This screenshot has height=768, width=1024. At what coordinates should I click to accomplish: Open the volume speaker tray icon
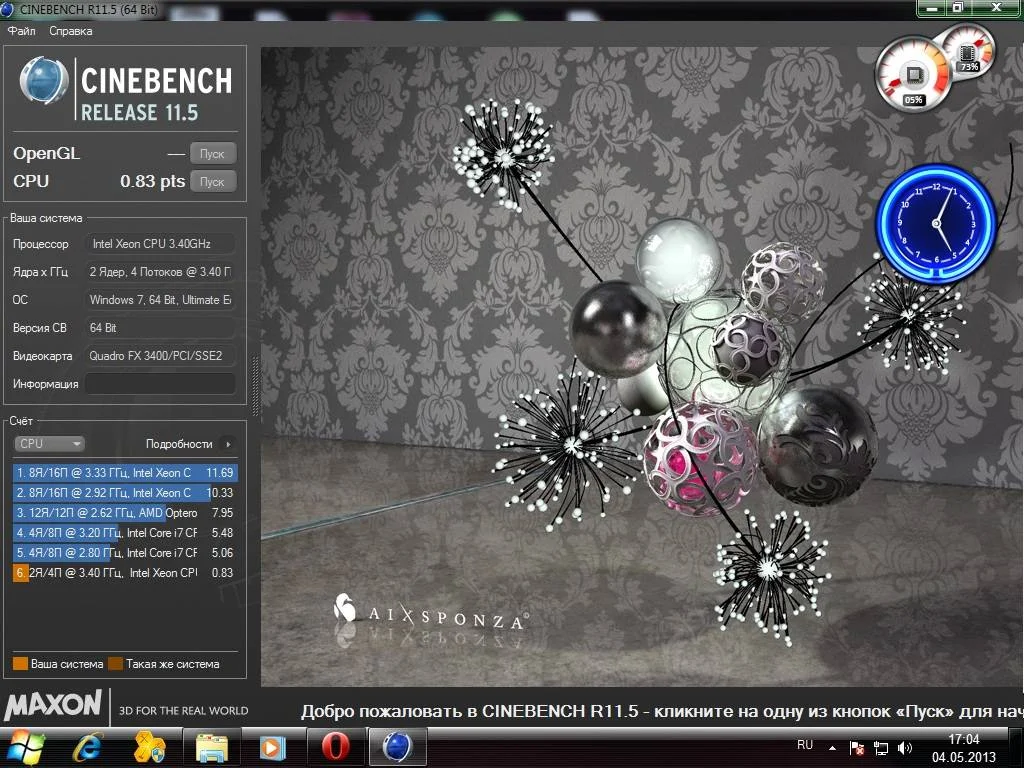[905, 748]
